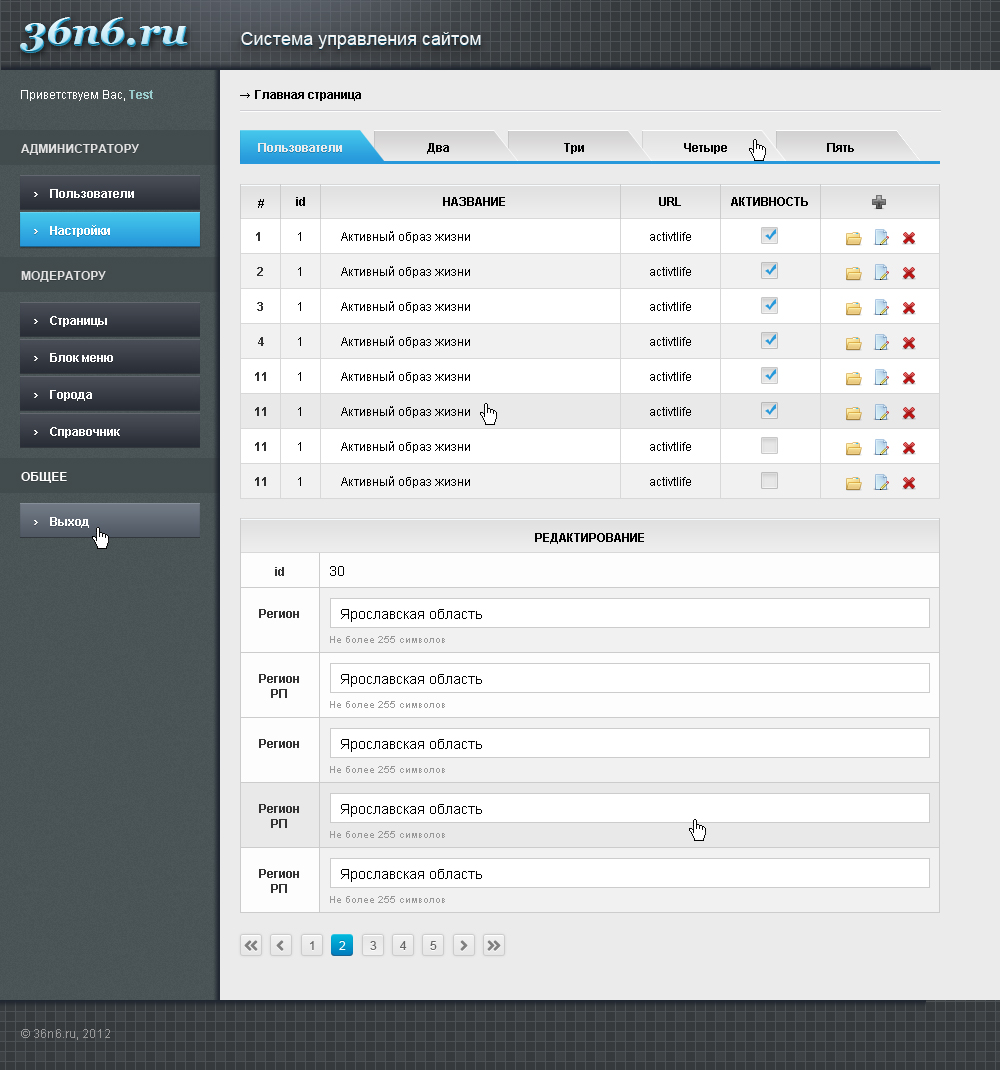
Task: Go to first page with double-left arrow
Action: (251, 945)
